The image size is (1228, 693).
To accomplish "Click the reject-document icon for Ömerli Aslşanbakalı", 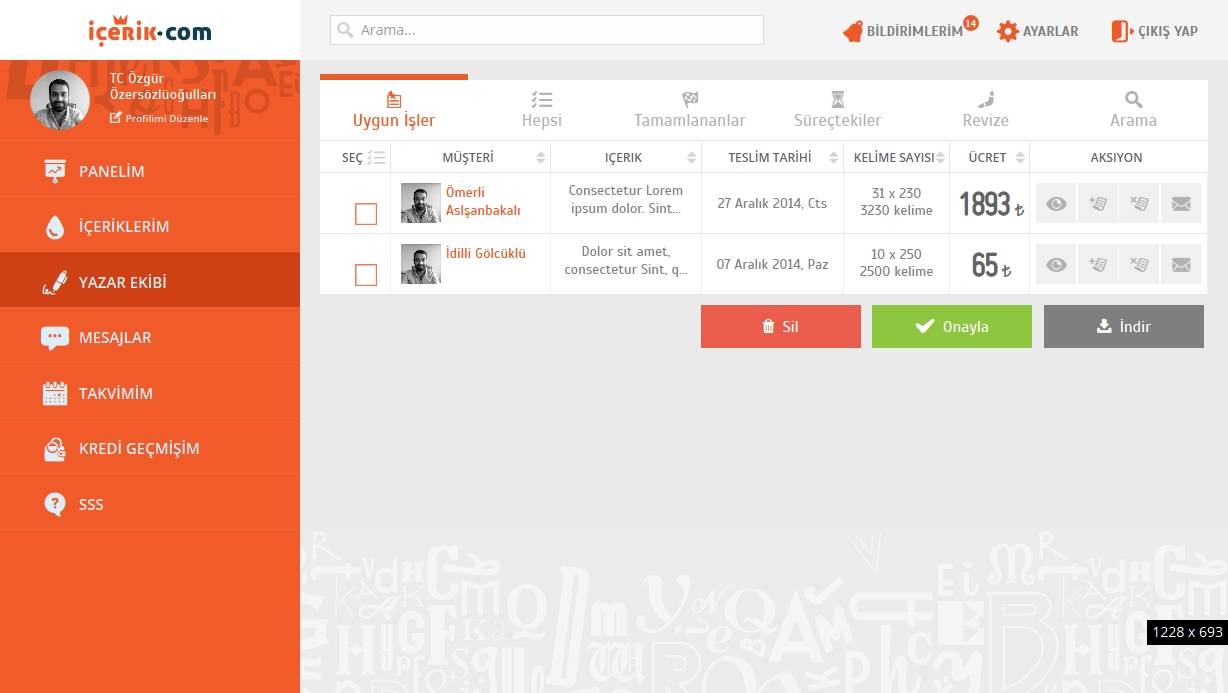I will click(1139, 203).
